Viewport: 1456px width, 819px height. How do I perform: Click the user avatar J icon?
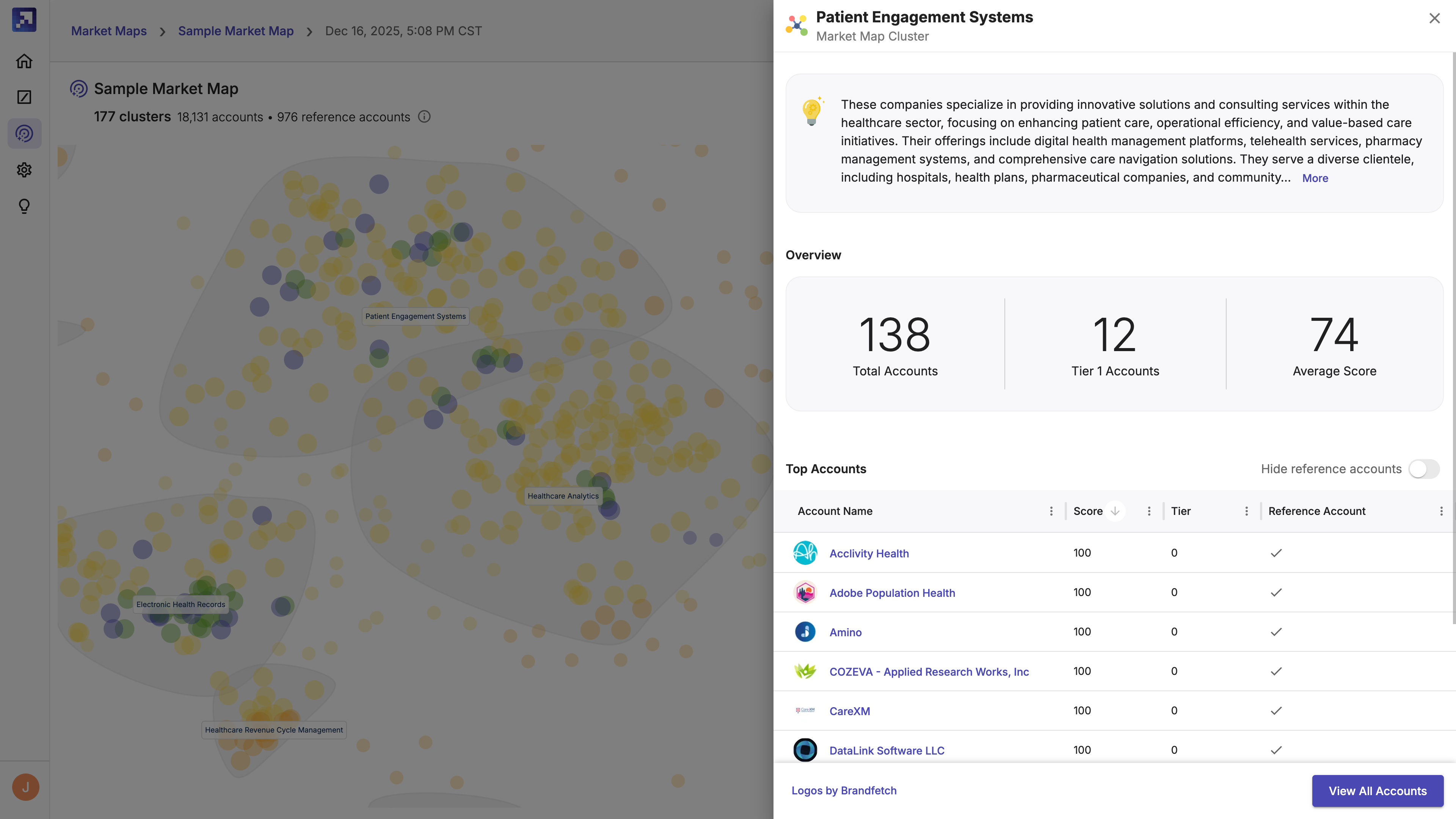(x=25, y=787)
